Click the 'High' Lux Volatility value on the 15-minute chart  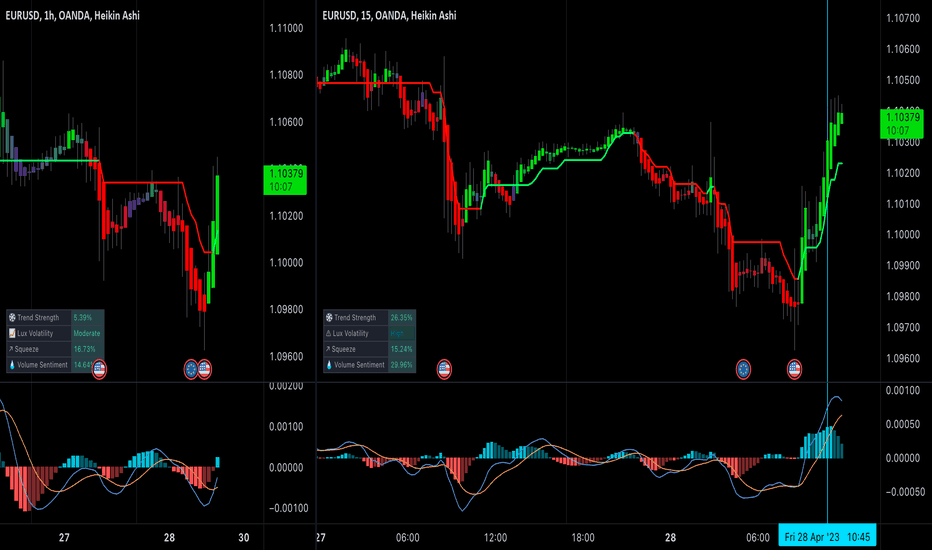[x=397, y=334]
